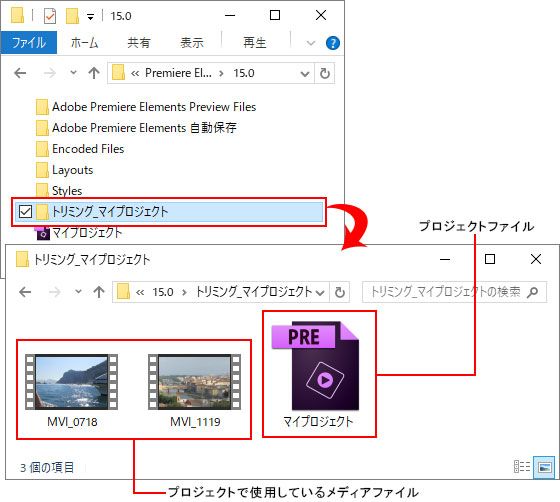
Task: Open the ファイル tab
Action: coord(29,43)
